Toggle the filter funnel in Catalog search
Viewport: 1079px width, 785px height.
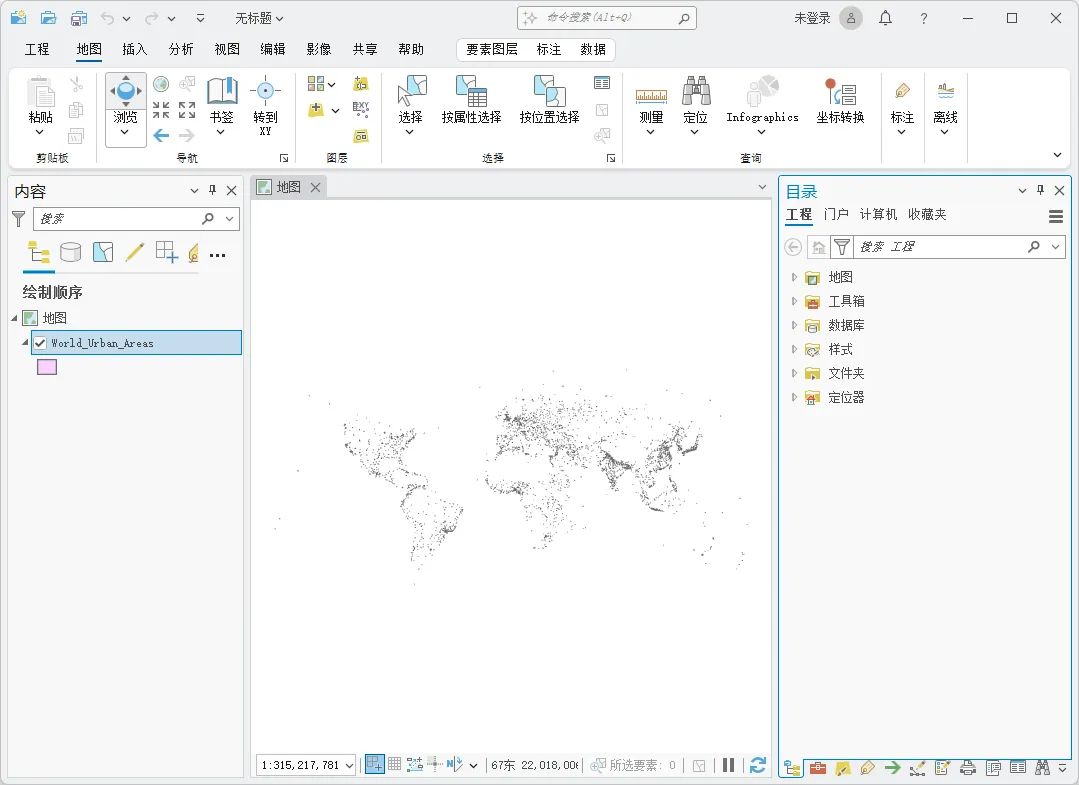point(842,246)
